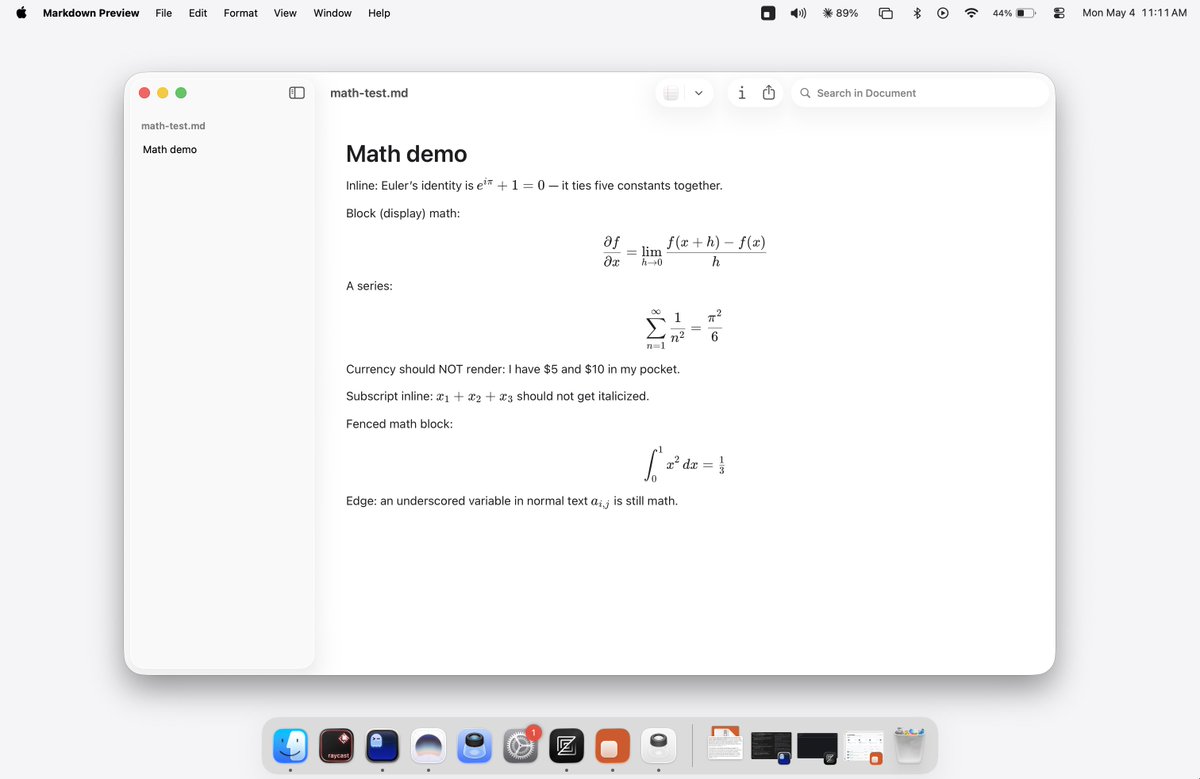
Task: Click the Now Playing menu bar icon
Action: (943, 13)
